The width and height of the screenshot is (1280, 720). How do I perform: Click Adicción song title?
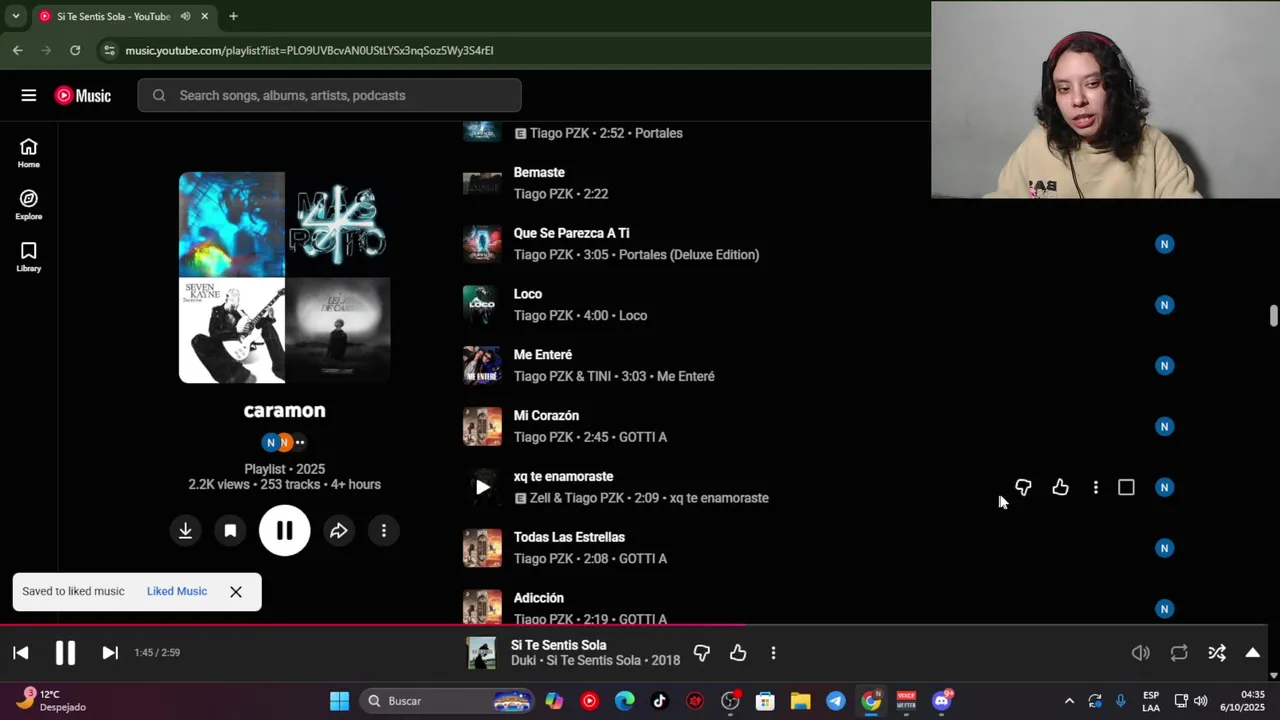[x=539, y=598]
